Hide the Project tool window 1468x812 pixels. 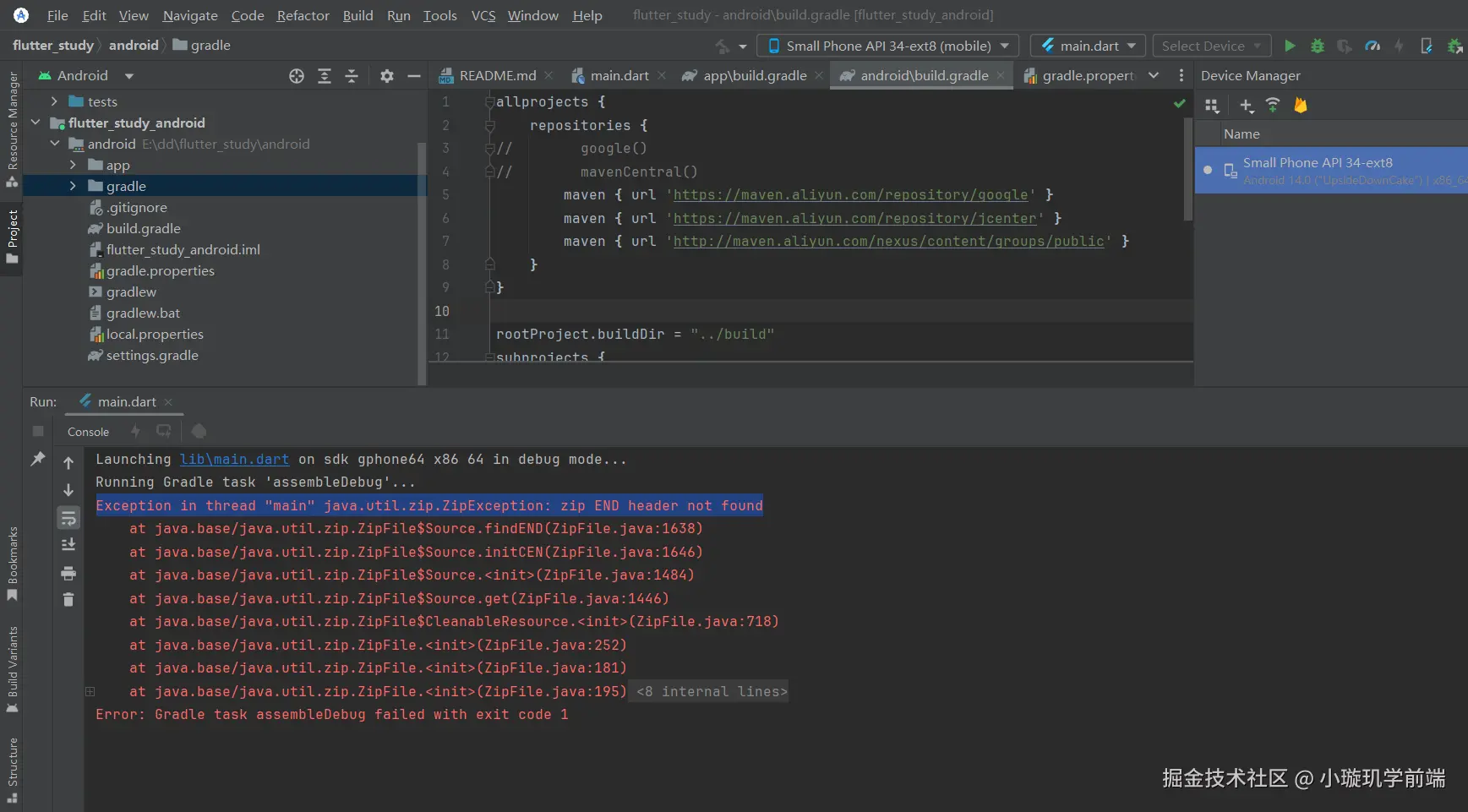pos(414,76)
